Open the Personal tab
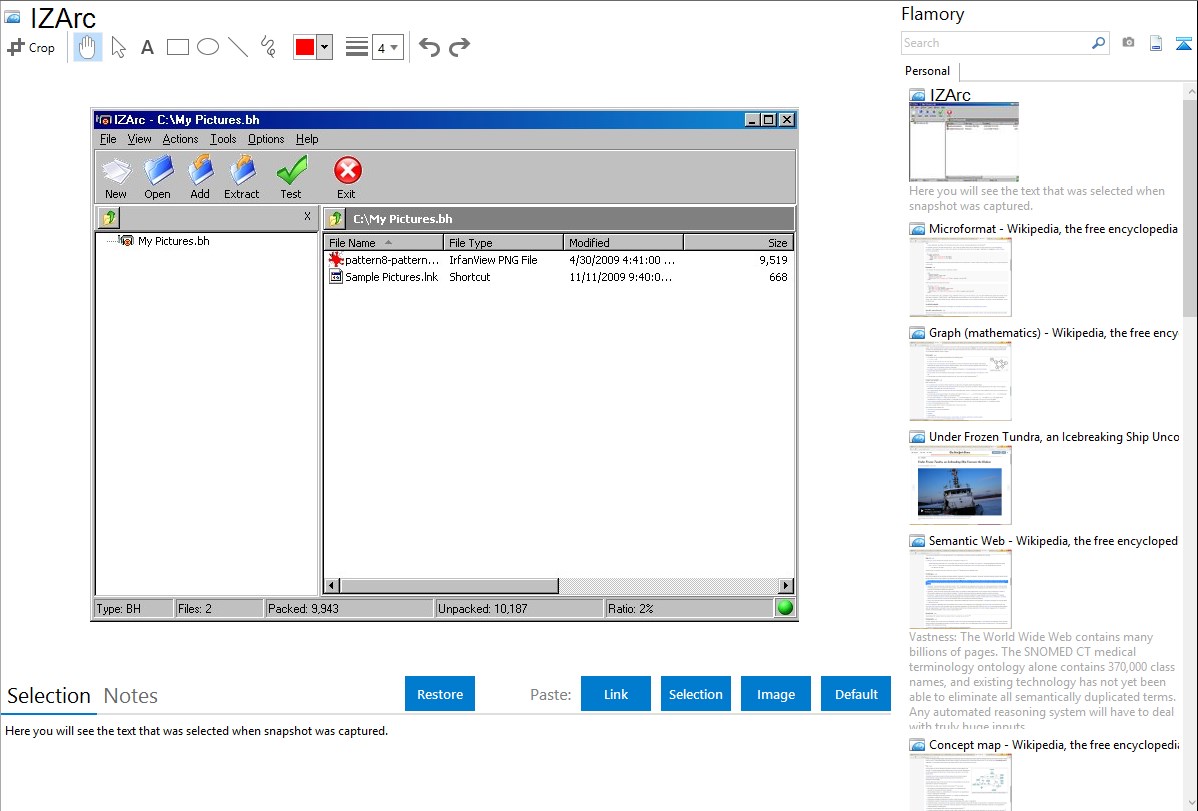 (927, 71)
